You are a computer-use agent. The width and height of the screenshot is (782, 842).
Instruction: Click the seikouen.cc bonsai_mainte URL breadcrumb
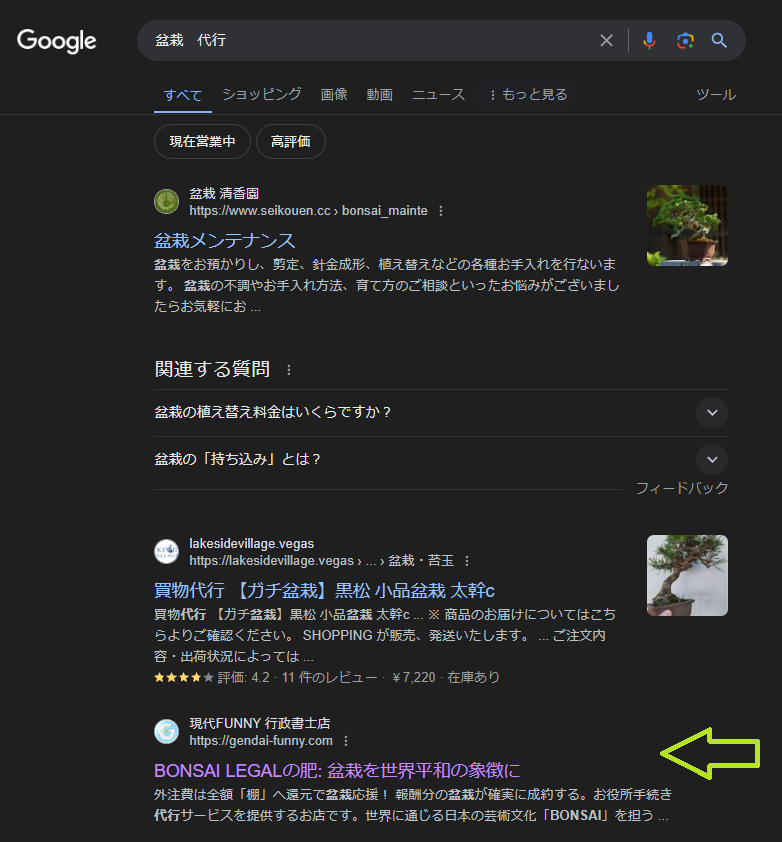click(x=308, y=210)
